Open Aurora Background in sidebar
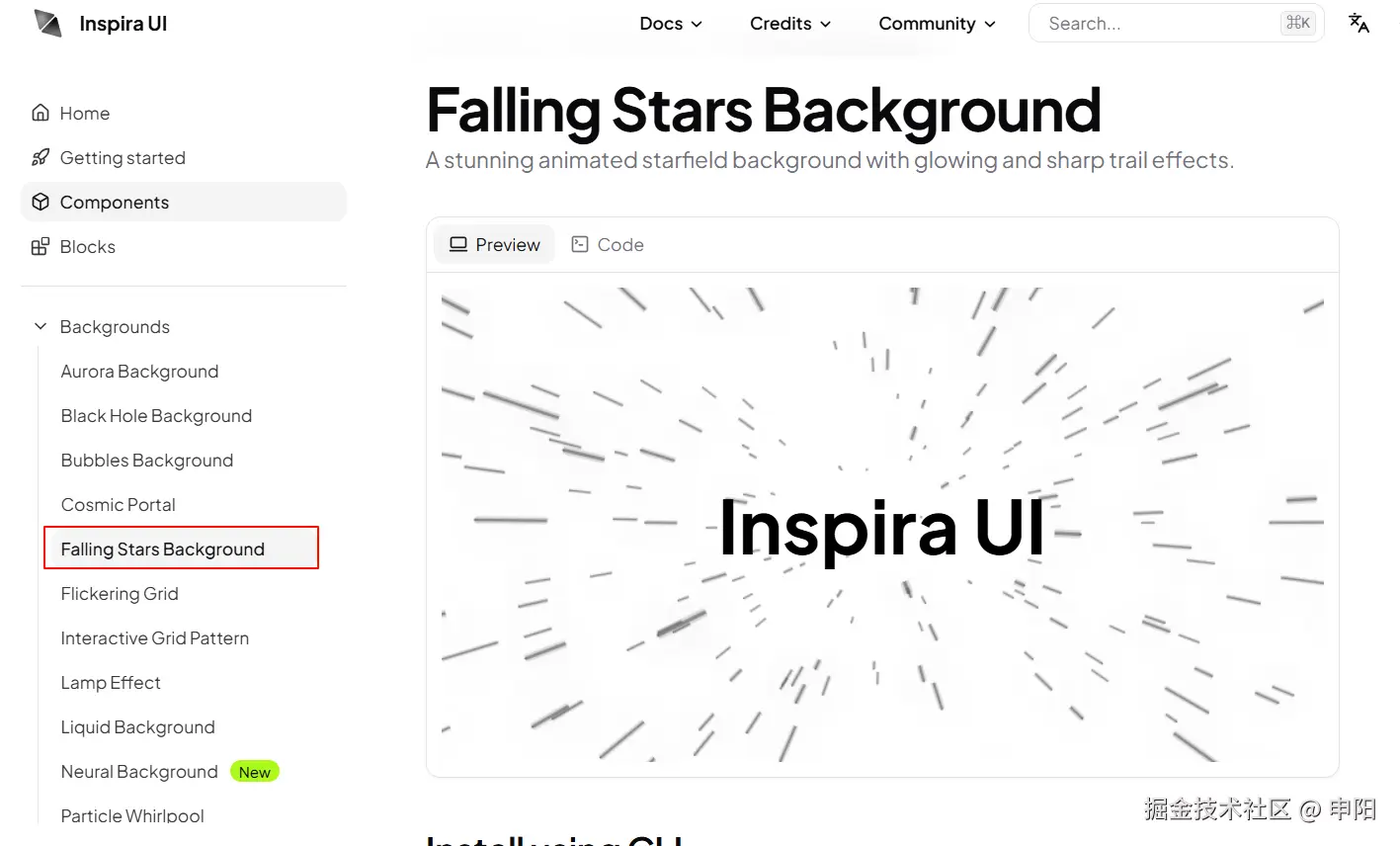This screenshot has height=846, width=1400. coord(139,371)
